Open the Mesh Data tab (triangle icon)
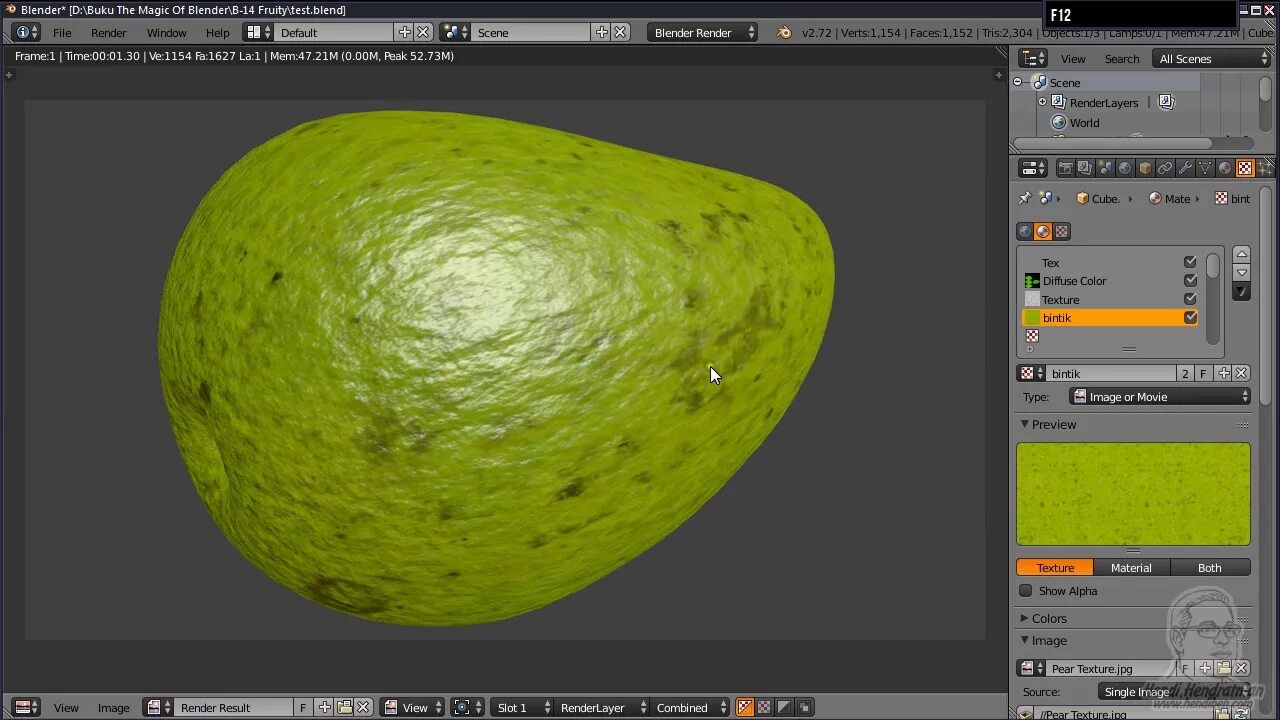 1205,168
